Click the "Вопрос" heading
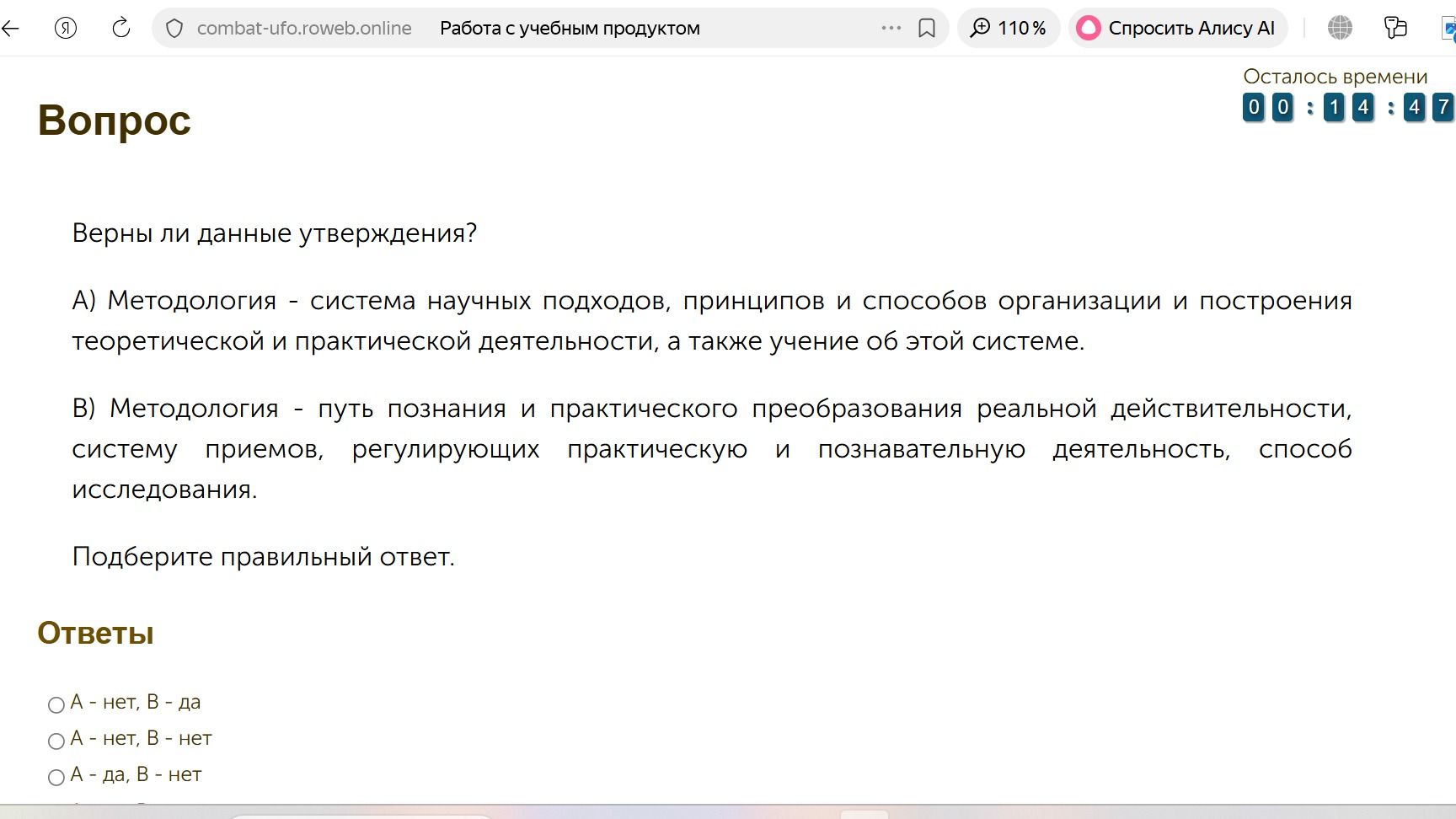The width and height of the screenshot is (1456, 819). coord(115,120)
